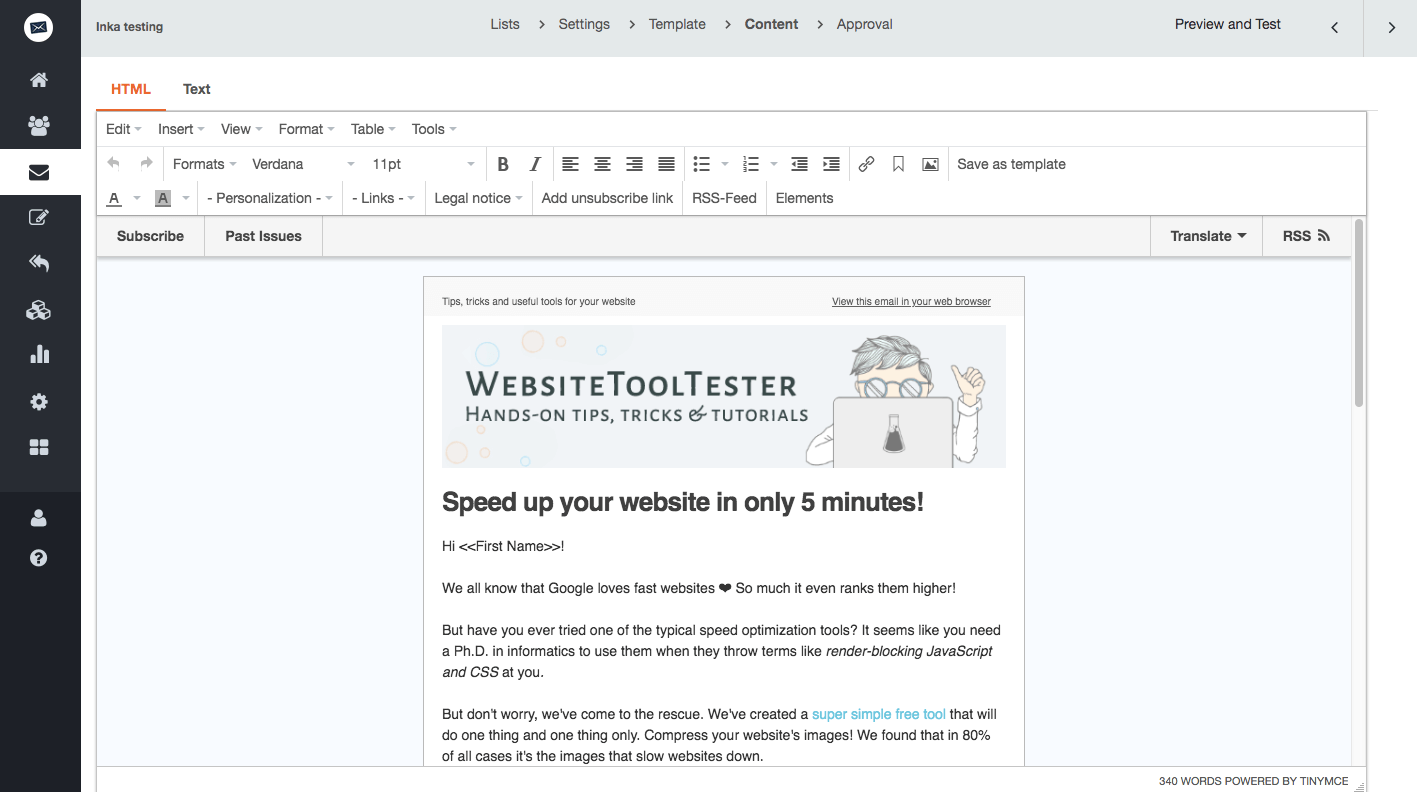This screenshot has height=792, width=1417.
Task: Increase indent
Action: coord(831,164)
